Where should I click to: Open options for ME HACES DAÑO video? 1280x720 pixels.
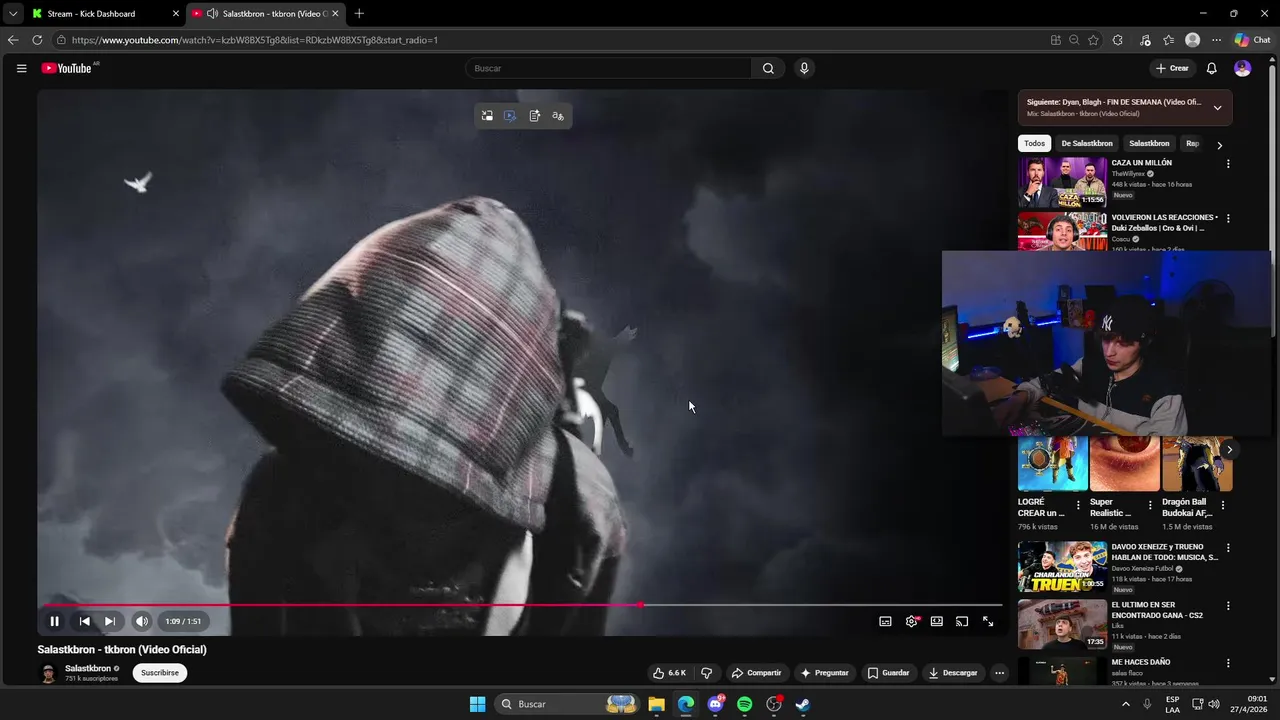click(x=1228, y=663)
